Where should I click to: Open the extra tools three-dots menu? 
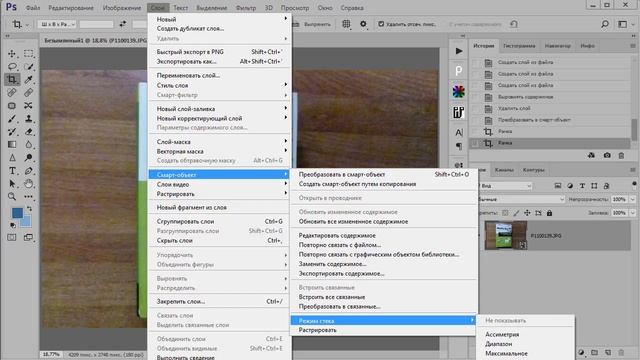tap(29, 197)
